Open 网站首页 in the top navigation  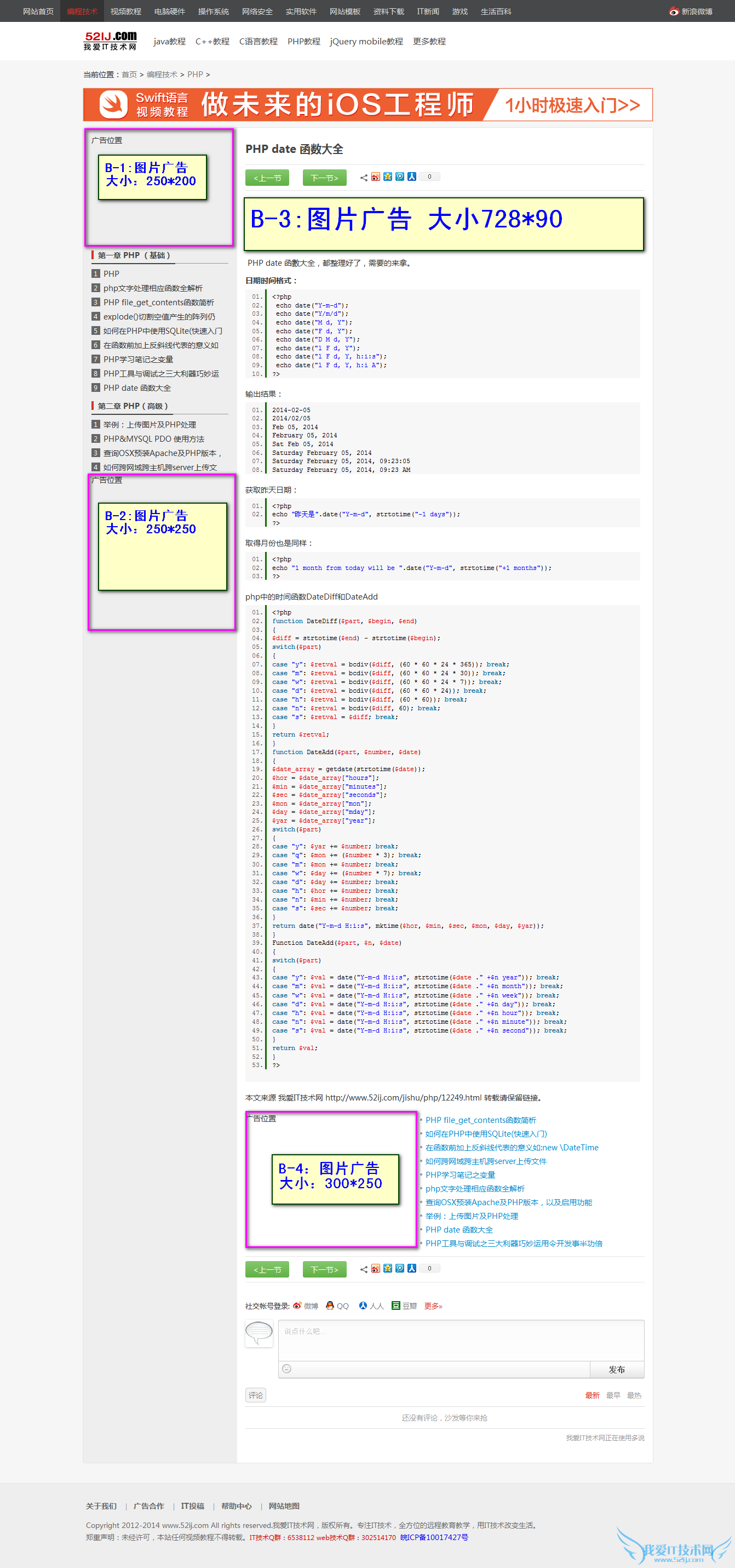[38, 12]
